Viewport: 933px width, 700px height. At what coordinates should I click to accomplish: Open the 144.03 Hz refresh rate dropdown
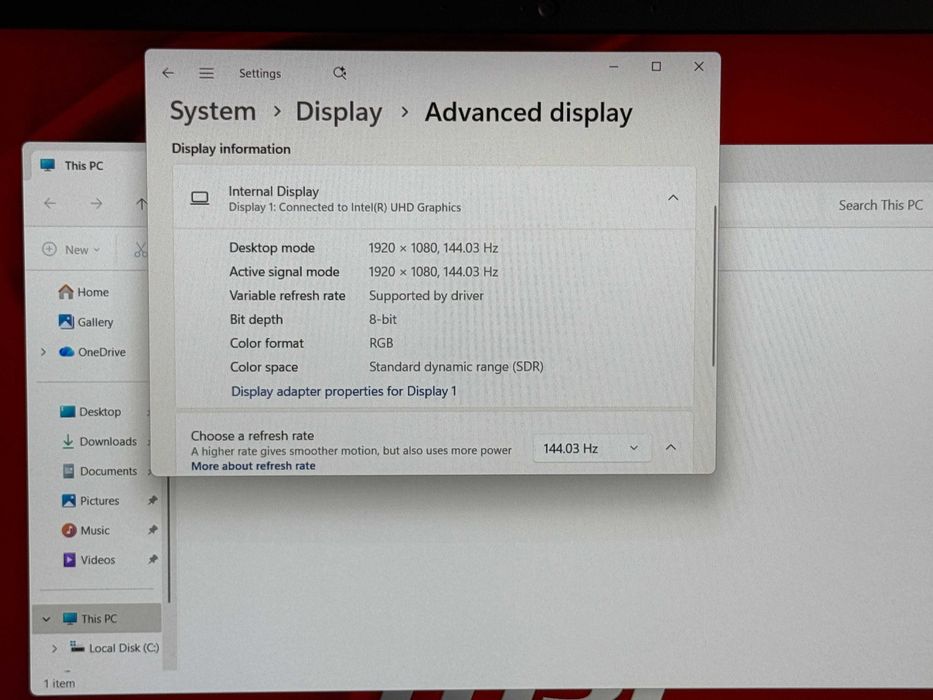pos(591,448)
